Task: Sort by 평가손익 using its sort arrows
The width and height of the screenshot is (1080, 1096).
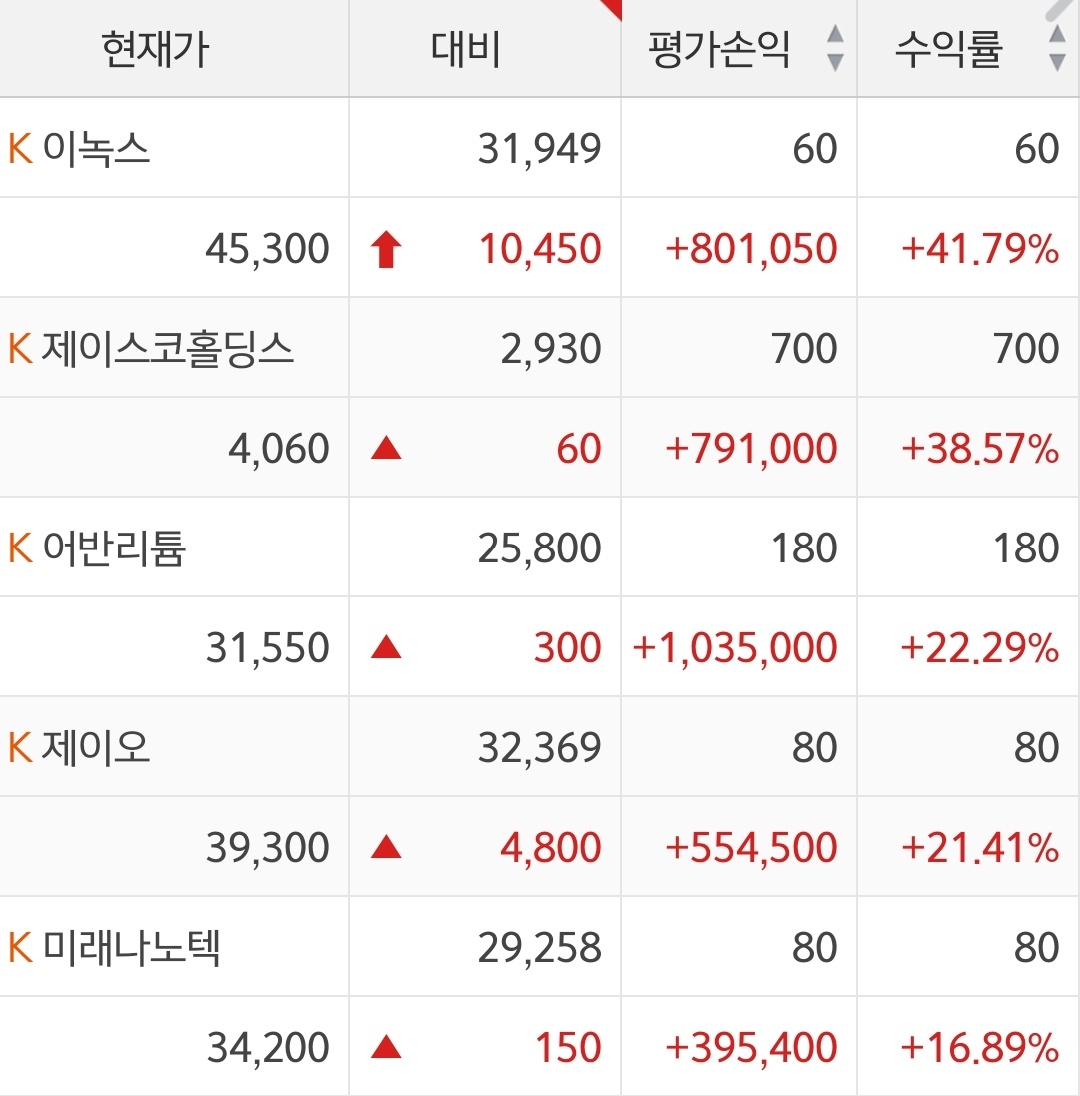Action: (835, 48)
